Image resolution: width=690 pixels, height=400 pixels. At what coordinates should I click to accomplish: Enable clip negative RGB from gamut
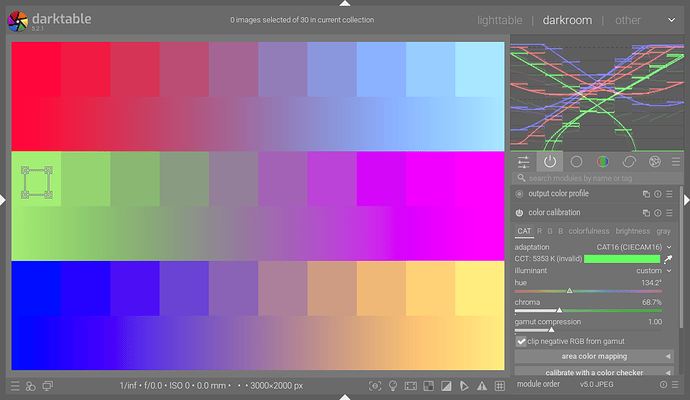pyautogui.click(x=521, y=341)
